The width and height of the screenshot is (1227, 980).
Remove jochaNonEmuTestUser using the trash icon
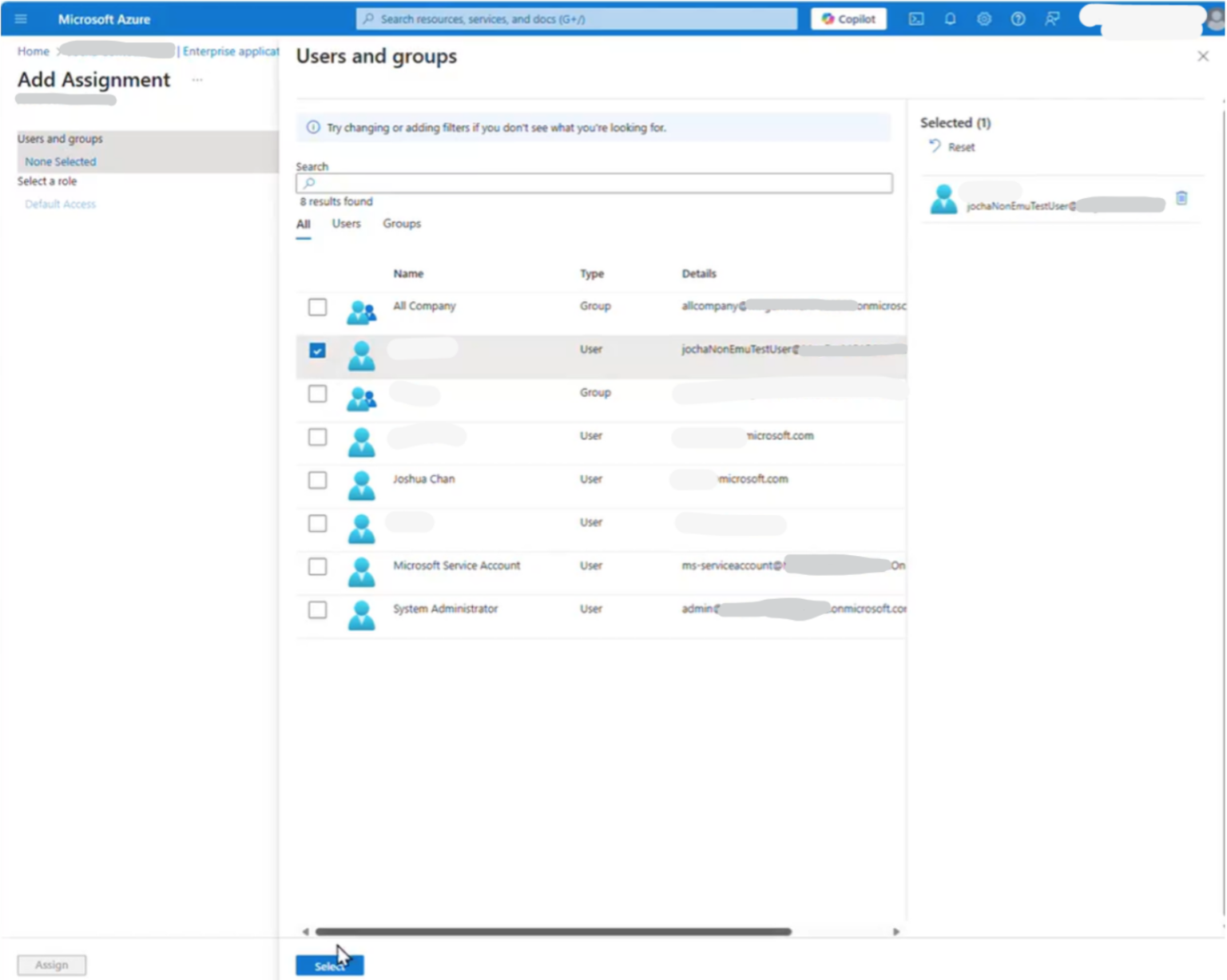[1182, 199]
